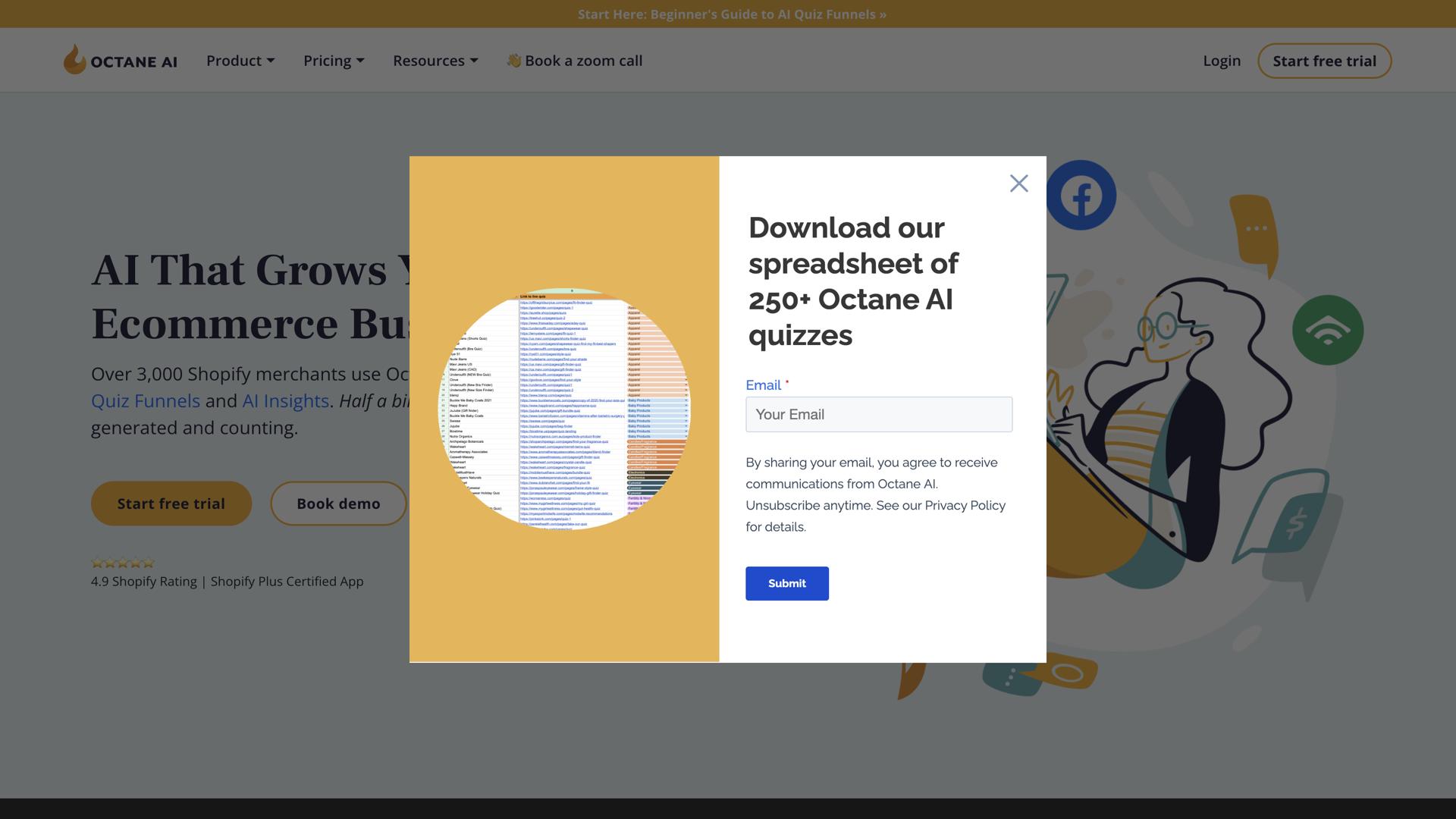Click the Facebook circle icon
Image resolution: width=1456 pixels, height=819 pixels.
1081,196
